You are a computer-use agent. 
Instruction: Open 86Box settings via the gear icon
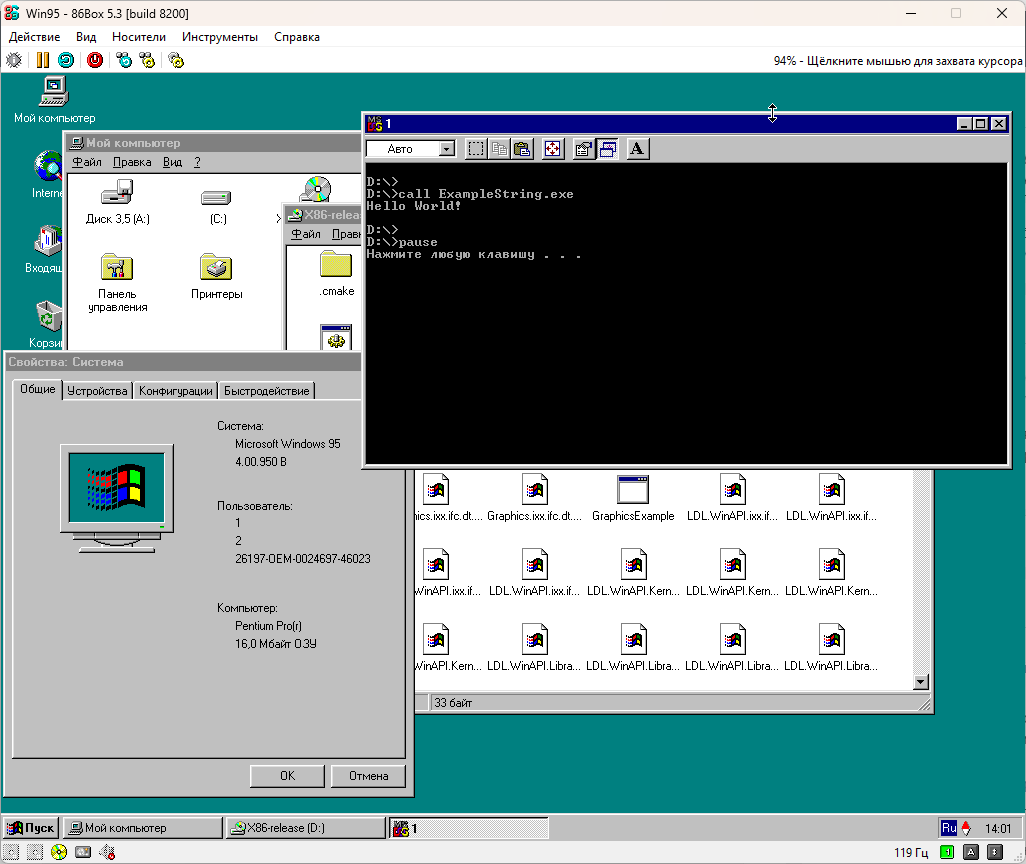[x=176, y=60]
